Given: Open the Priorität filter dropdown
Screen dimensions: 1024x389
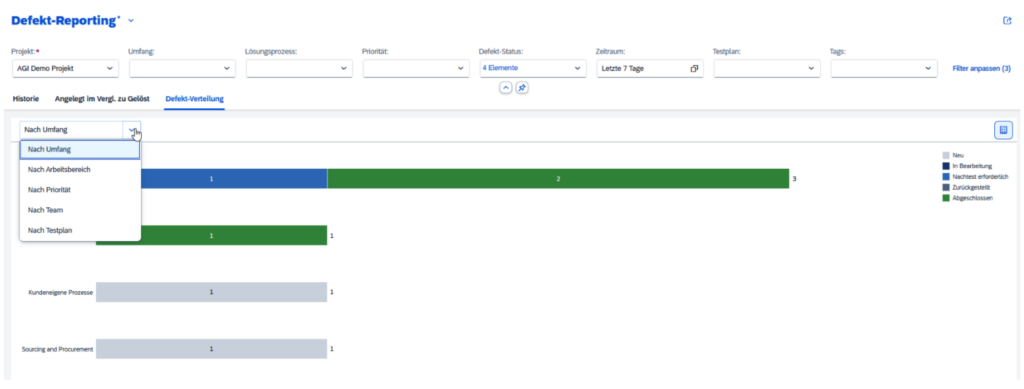Looking at the screenshot, I should coord(415,69).
